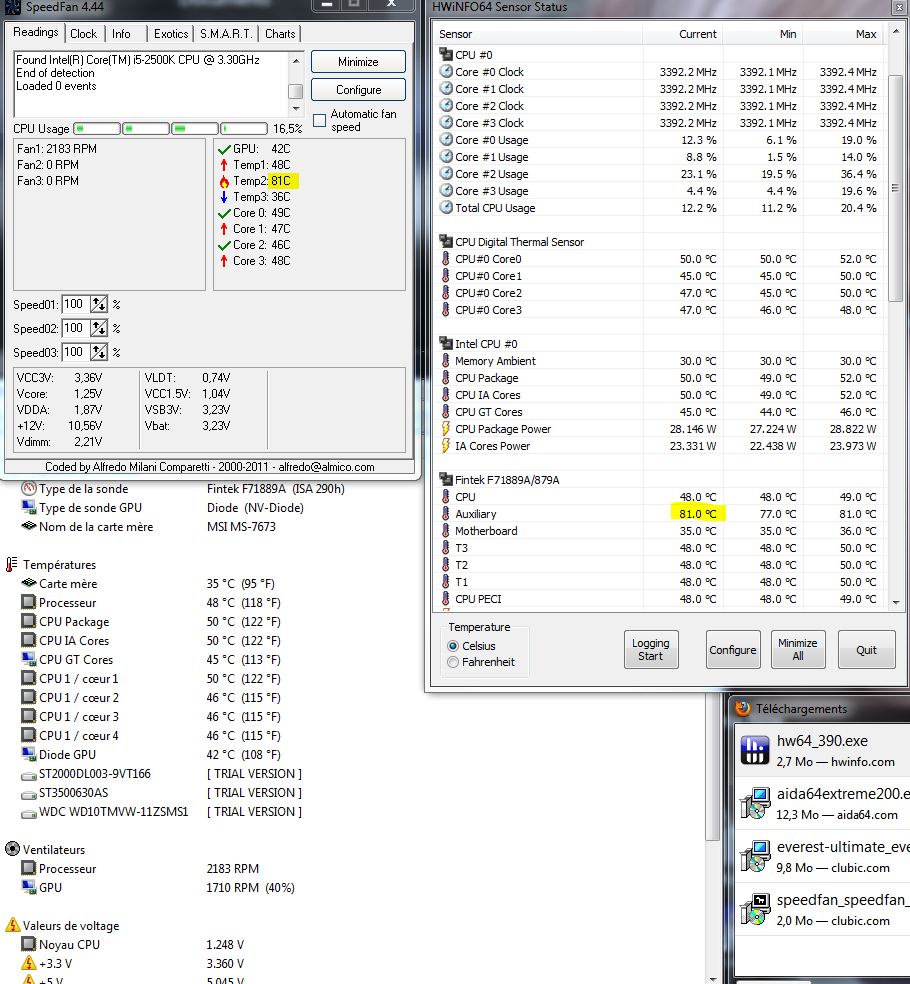Select the Readings tab in SpeedFan
The width and height of the screenshot is (910, 984).
36,32
